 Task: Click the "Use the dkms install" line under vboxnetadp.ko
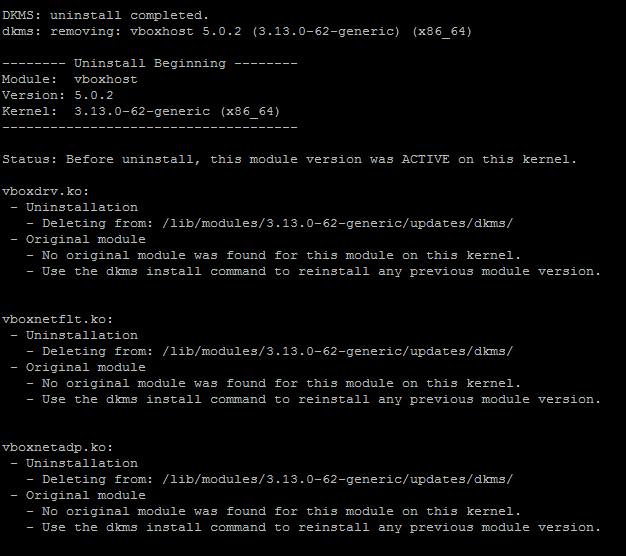pos(320,527)
